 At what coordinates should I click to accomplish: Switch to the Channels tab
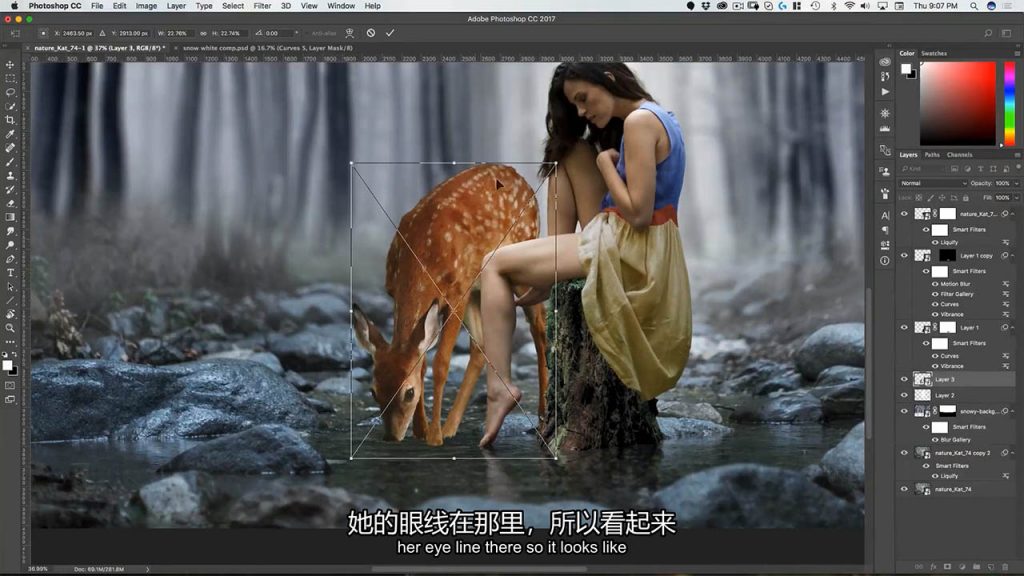[x=959, y=155]
